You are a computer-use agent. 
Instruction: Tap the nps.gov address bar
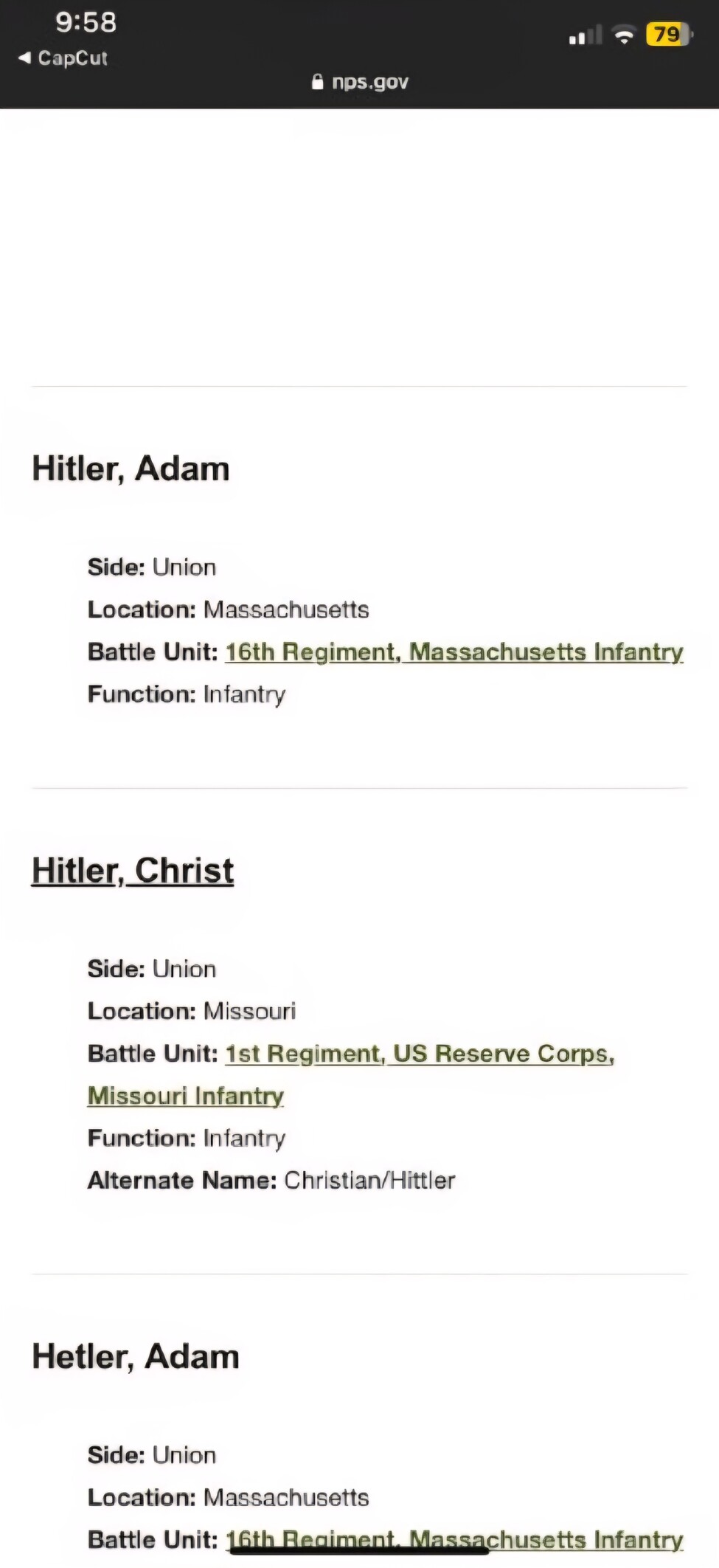360,81
